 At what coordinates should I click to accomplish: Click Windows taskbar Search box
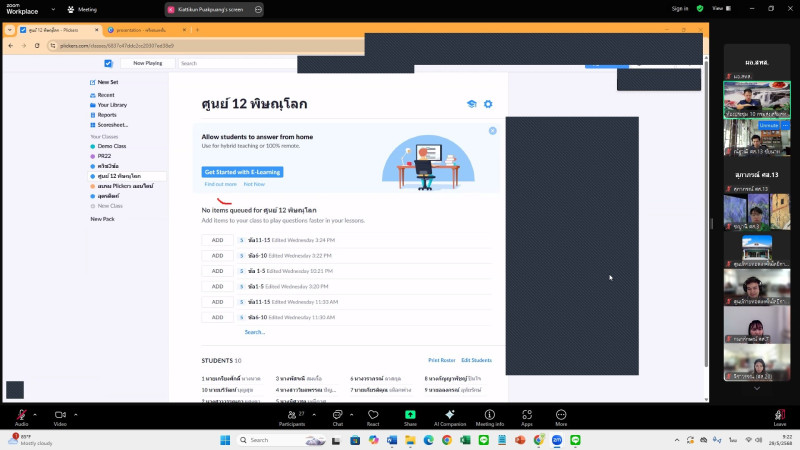click(282, 440)
